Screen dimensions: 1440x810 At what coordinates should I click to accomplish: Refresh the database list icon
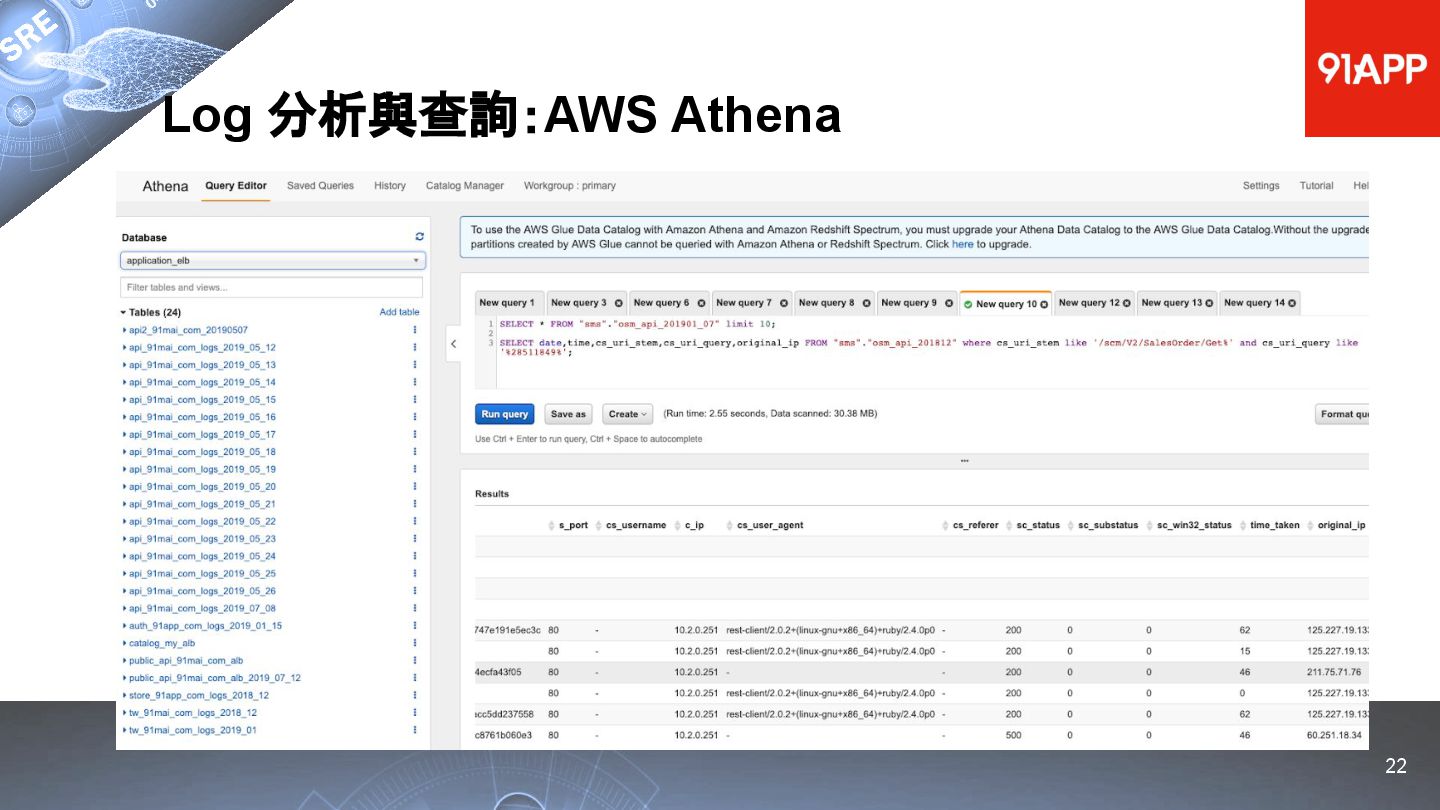click(420, 237)
